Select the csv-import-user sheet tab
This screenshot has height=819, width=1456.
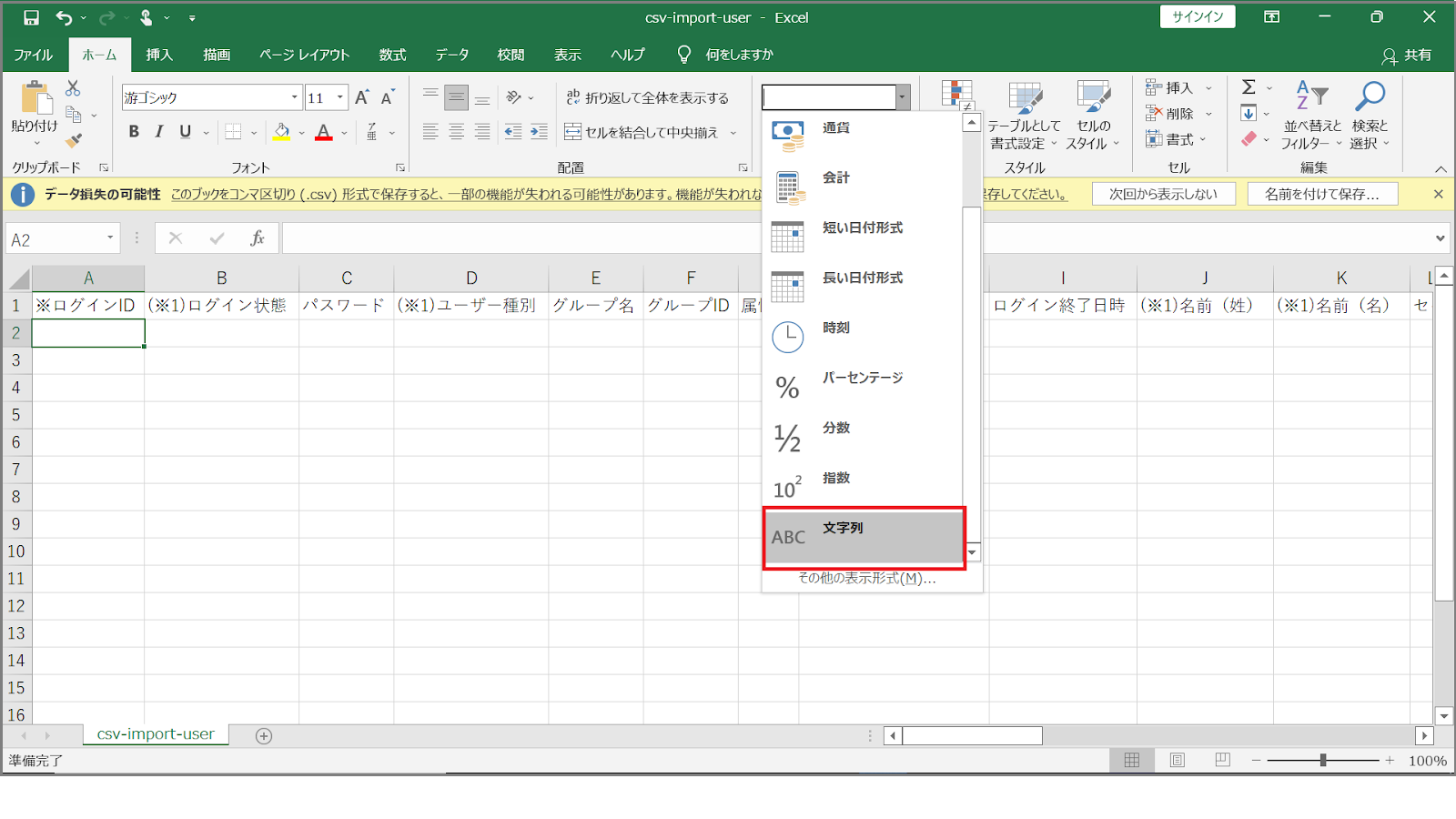[x=155, y=733]
